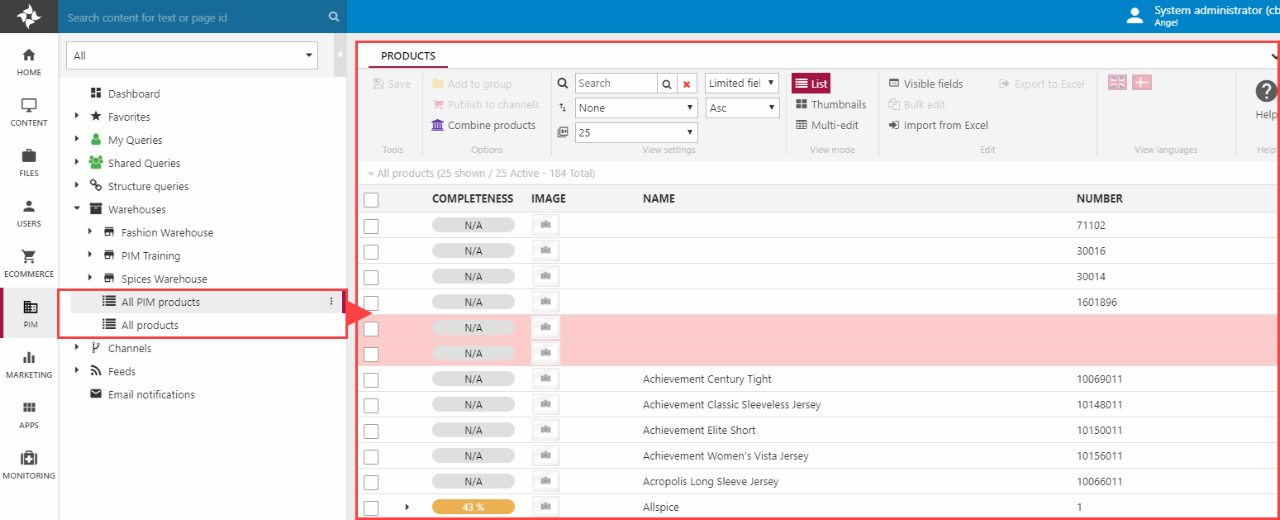Select the Allspice product checkbox
This screenshot has width=1280, height=520.
(x=371, y=508)
